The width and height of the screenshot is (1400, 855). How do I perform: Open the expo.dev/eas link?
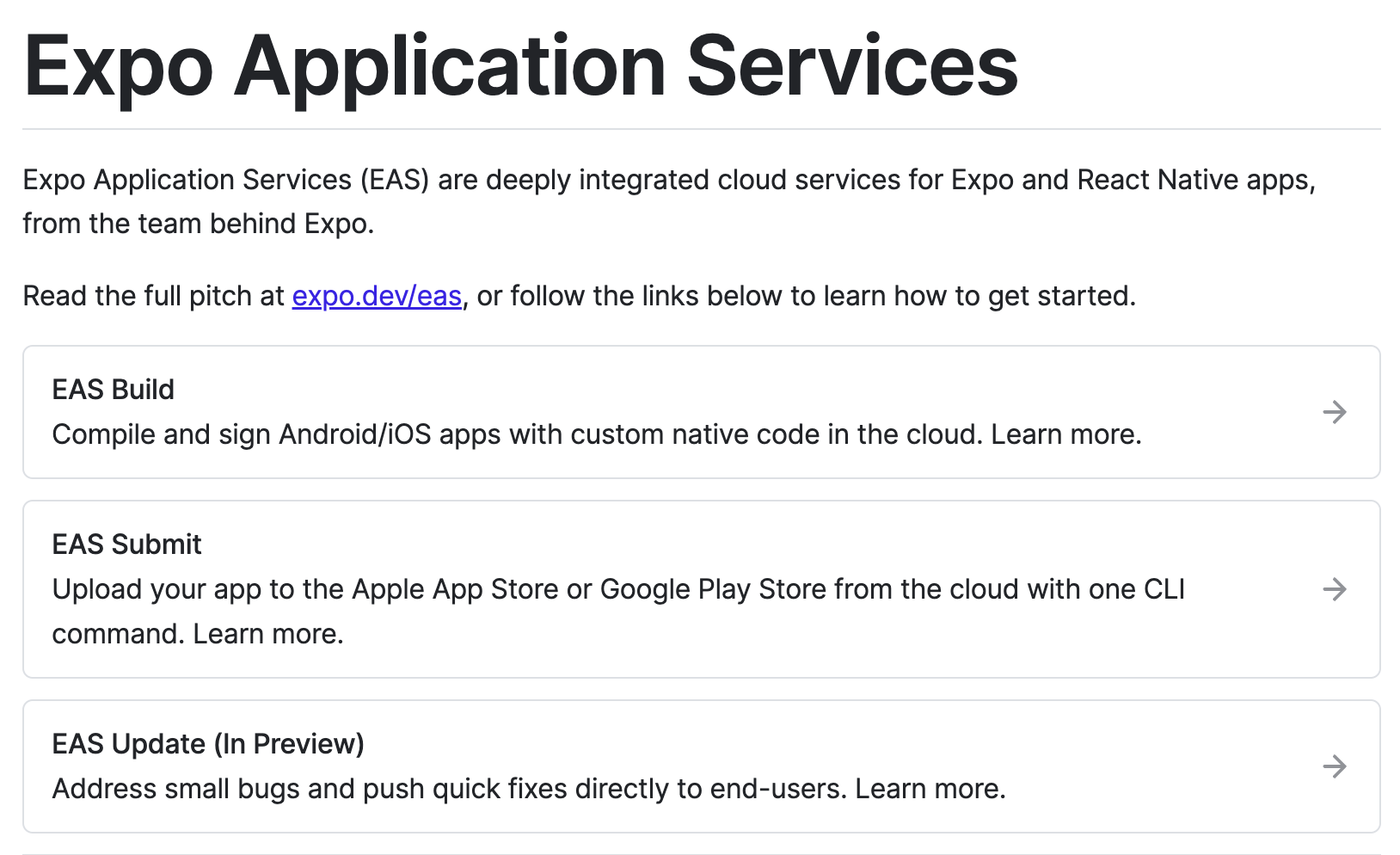point(377,296)
